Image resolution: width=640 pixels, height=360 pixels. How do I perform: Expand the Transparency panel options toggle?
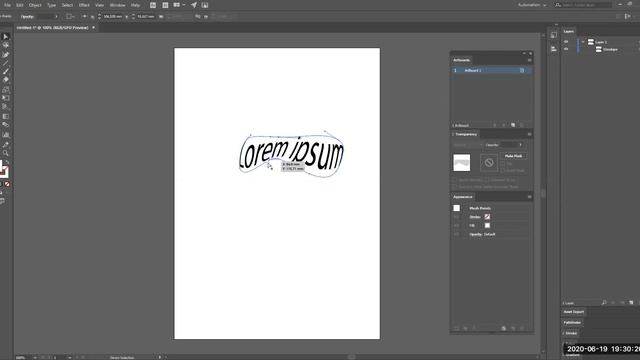click(453, 134)
